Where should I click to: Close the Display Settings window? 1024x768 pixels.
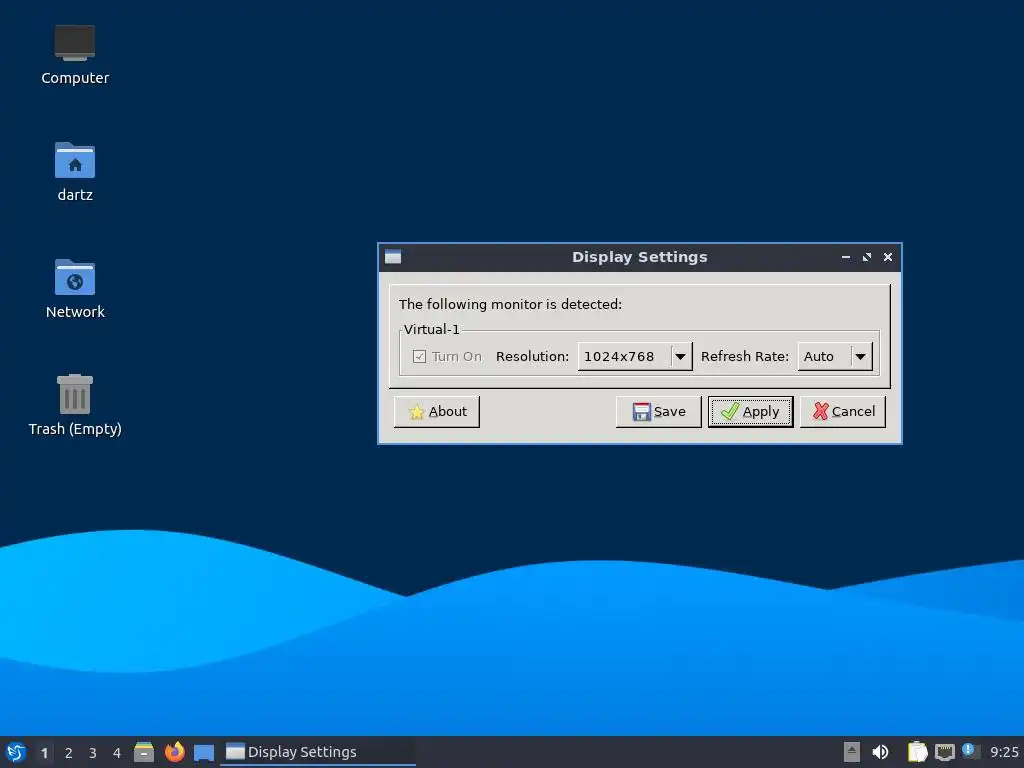888,257
